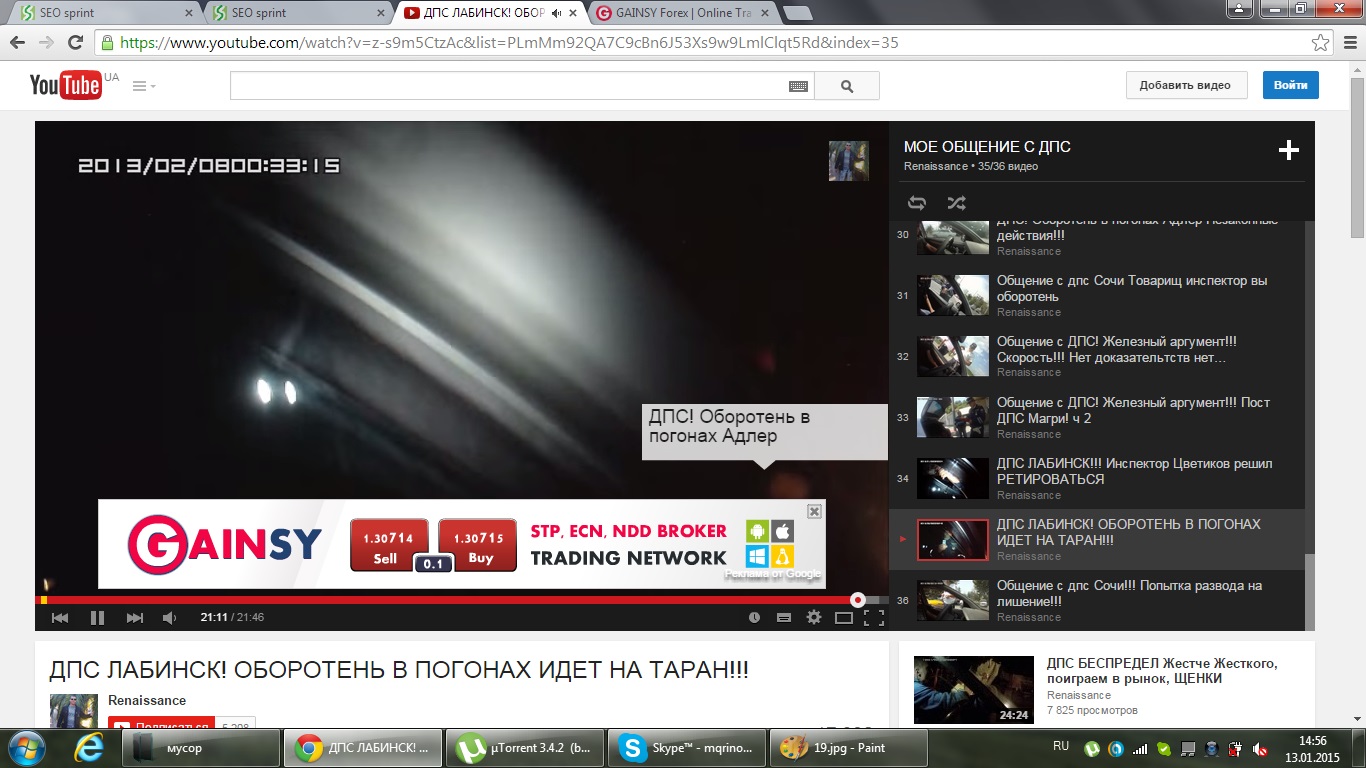The width and height of the screenshot is (1366, 768).
Task: Click the Renaissance channel name below title
Action: pyautogui.click(x=147, y=701)
